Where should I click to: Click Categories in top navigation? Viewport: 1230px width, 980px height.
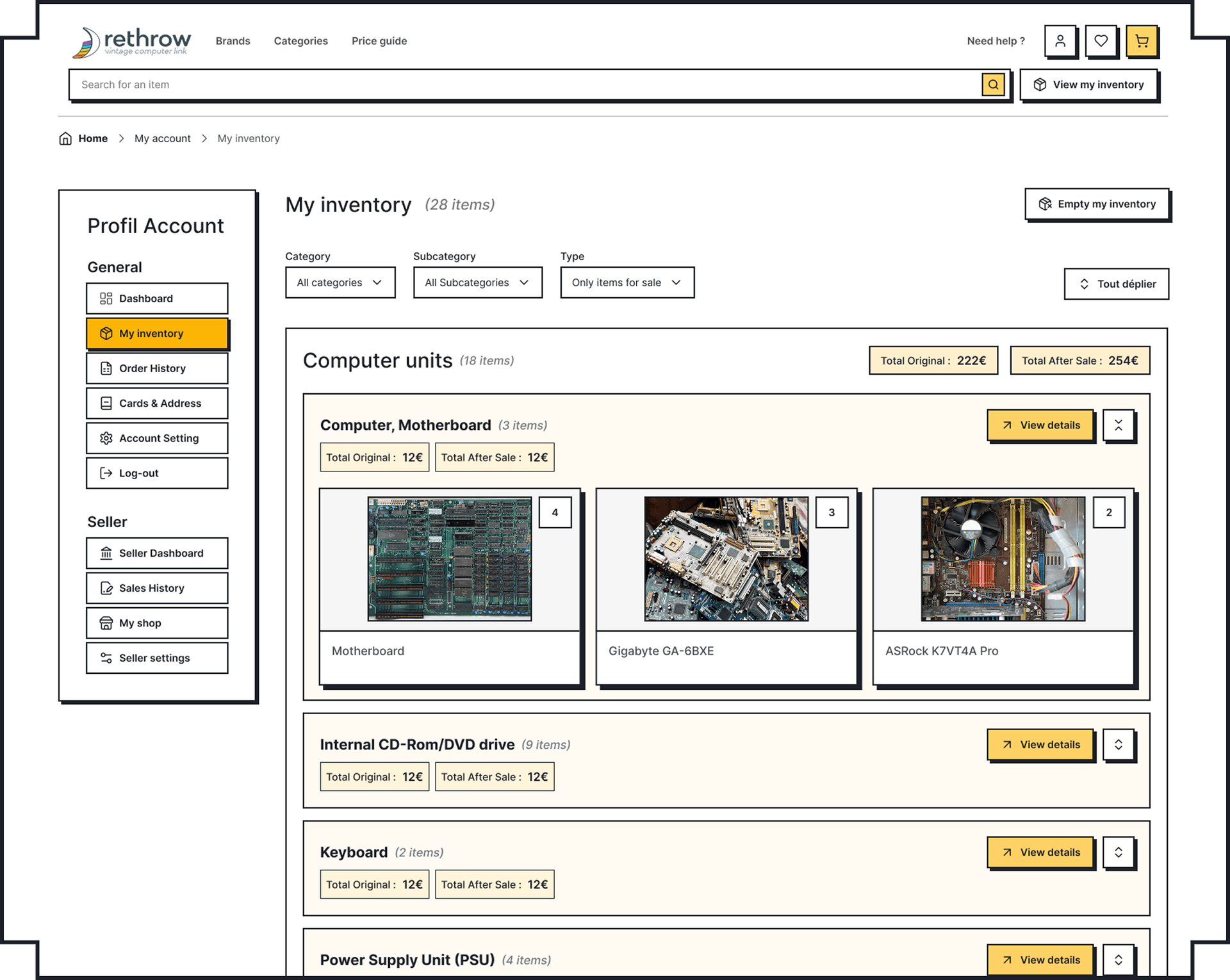301,41
